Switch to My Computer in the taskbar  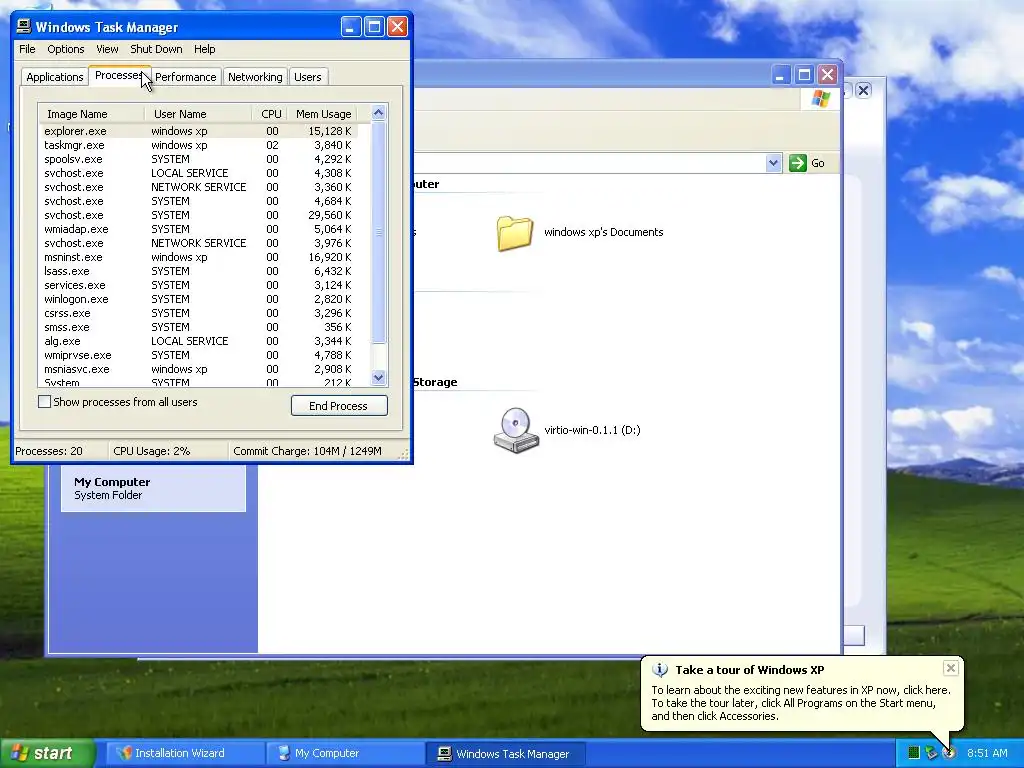tap(344, 753)
